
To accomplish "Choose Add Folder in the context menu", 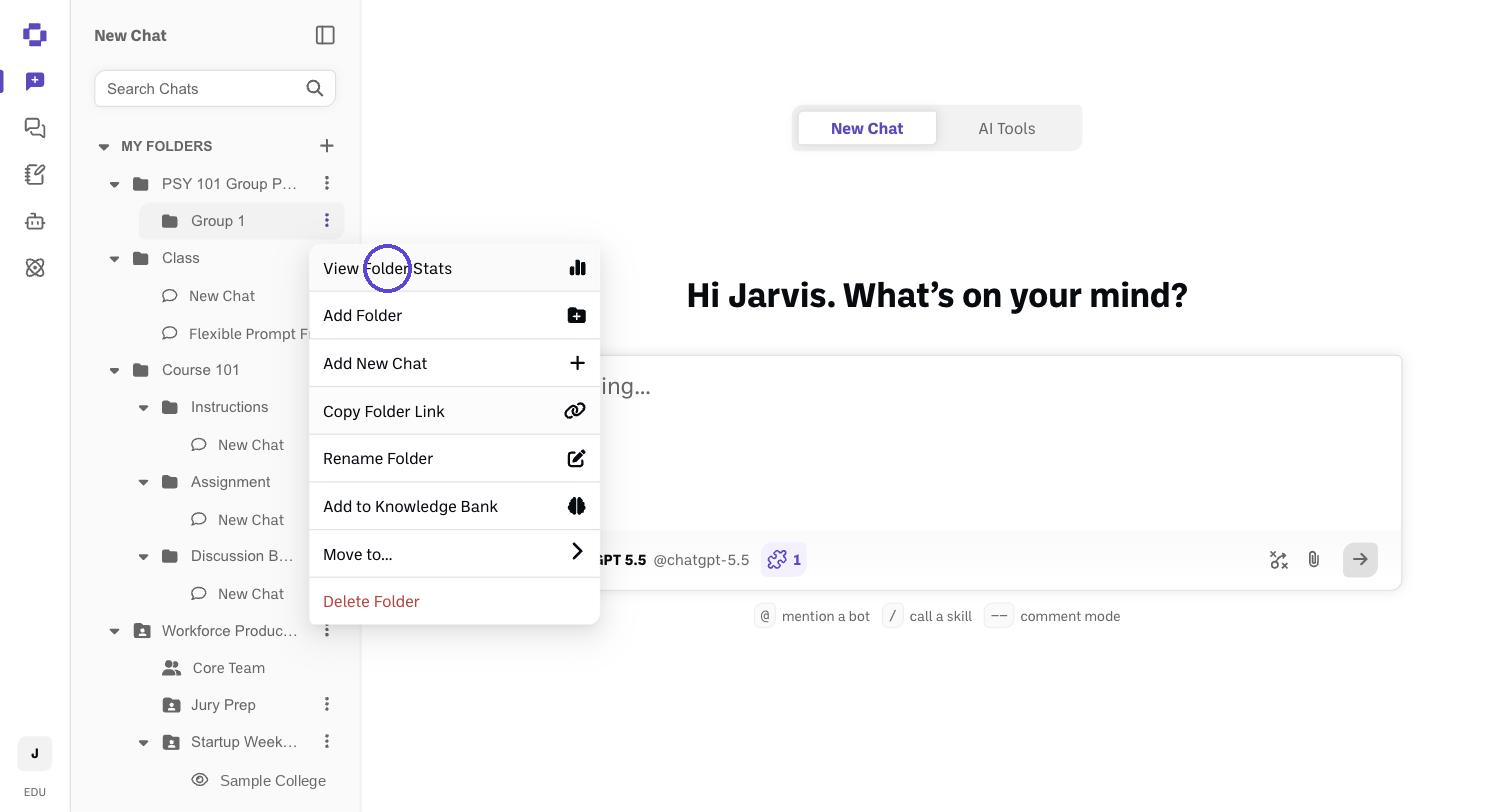I will click(x=454, y=315).
